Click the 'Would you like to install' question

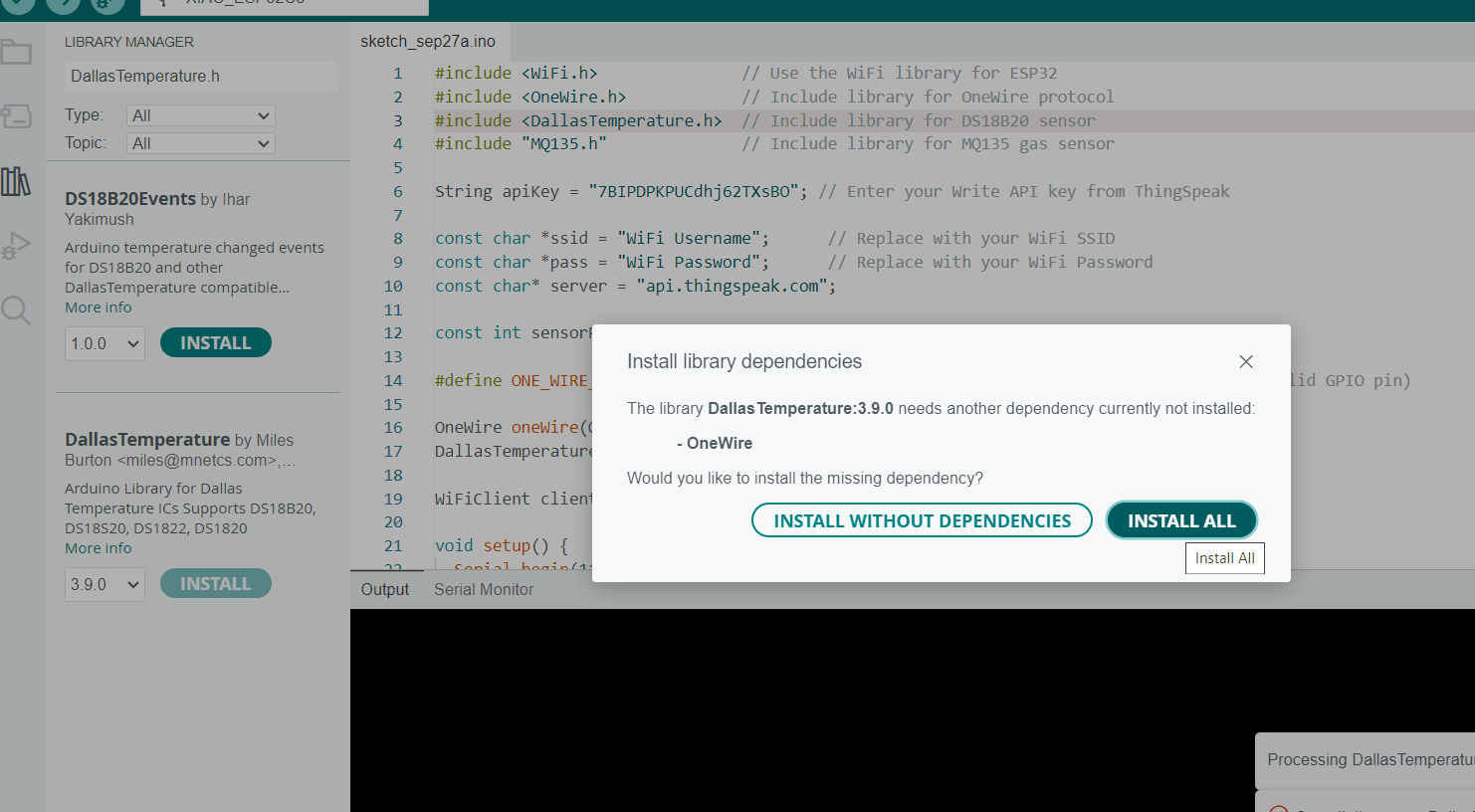pyautogui.click(x=805, y=478)
